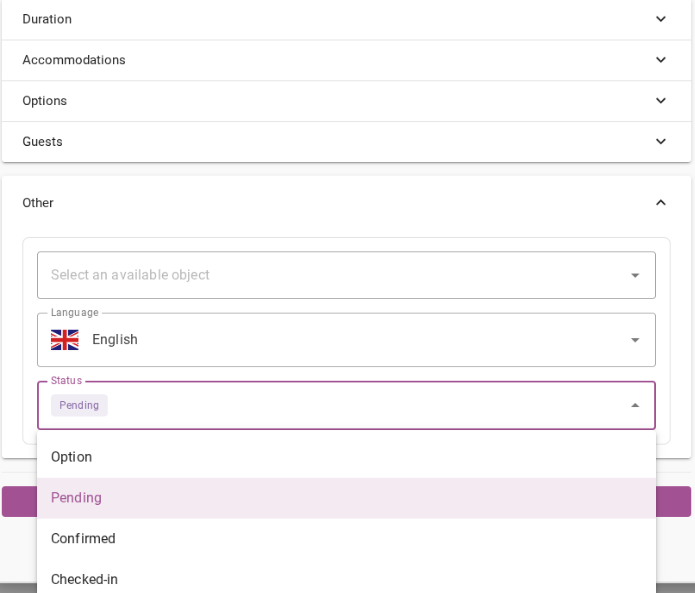This screenshot has height=593, width=695.
Task: Click the Accommodations chevron arrow
Action: tap(660, 60)
